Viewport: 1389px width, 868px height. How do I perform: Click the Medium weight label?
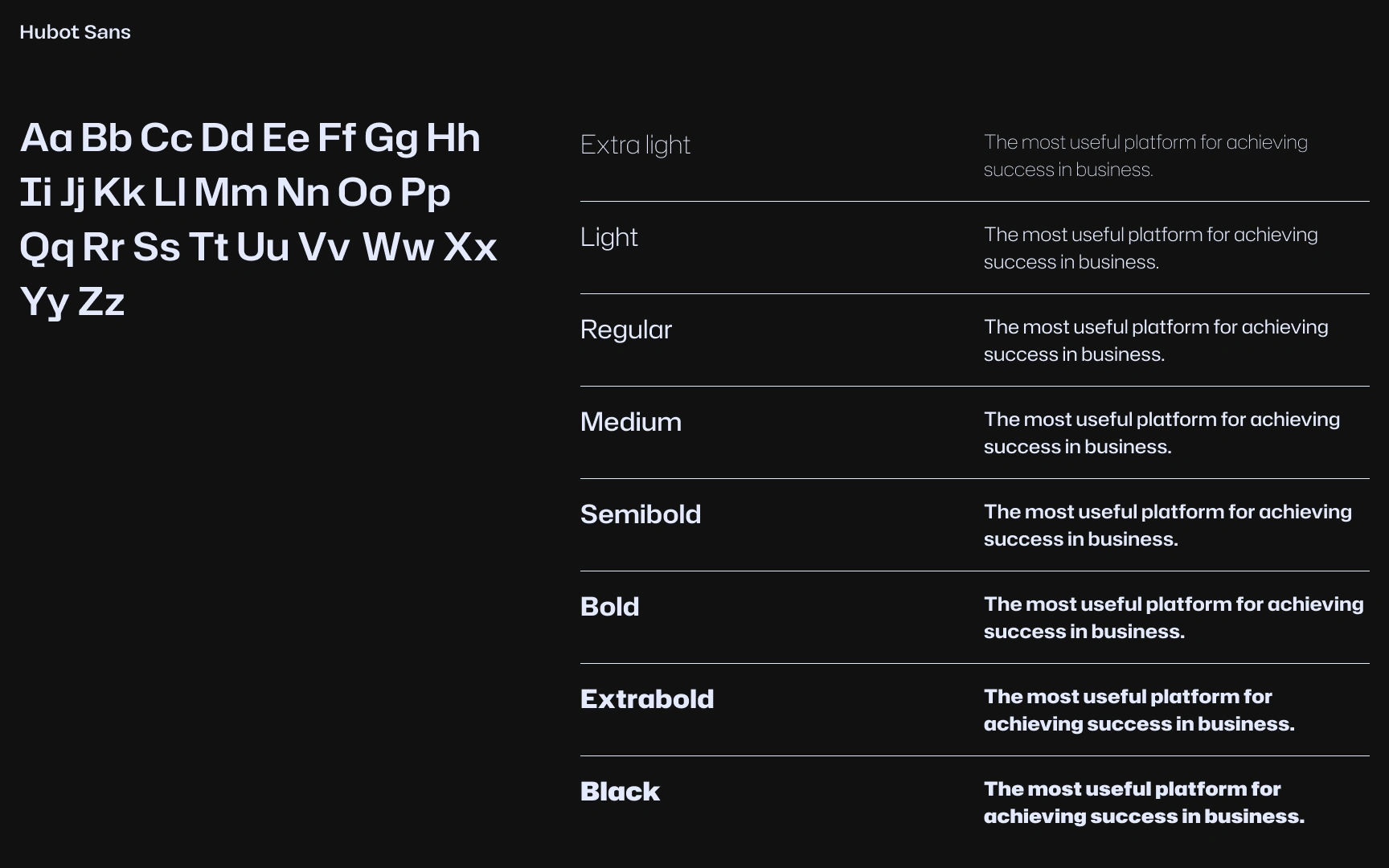tap(630, 422)
